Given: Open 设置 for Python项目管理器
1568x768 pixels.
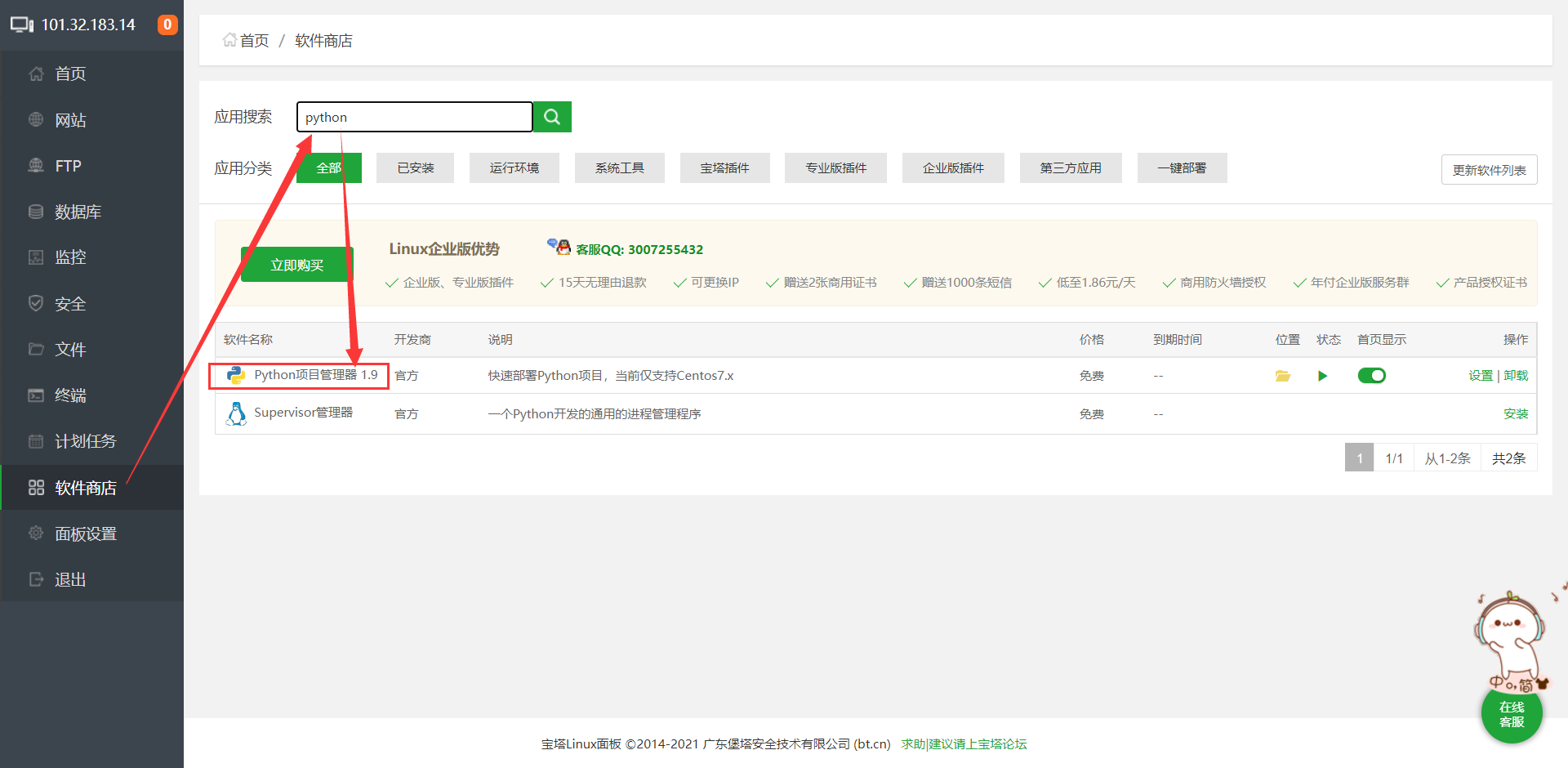Looking at the screenshot, I should [1481, 376].
